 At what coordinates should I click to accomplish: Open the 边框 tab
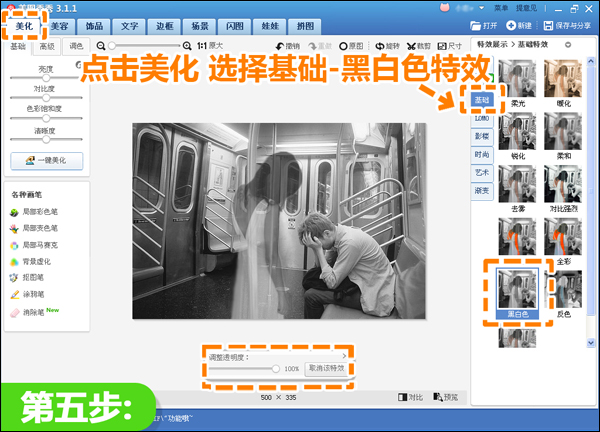165,26
